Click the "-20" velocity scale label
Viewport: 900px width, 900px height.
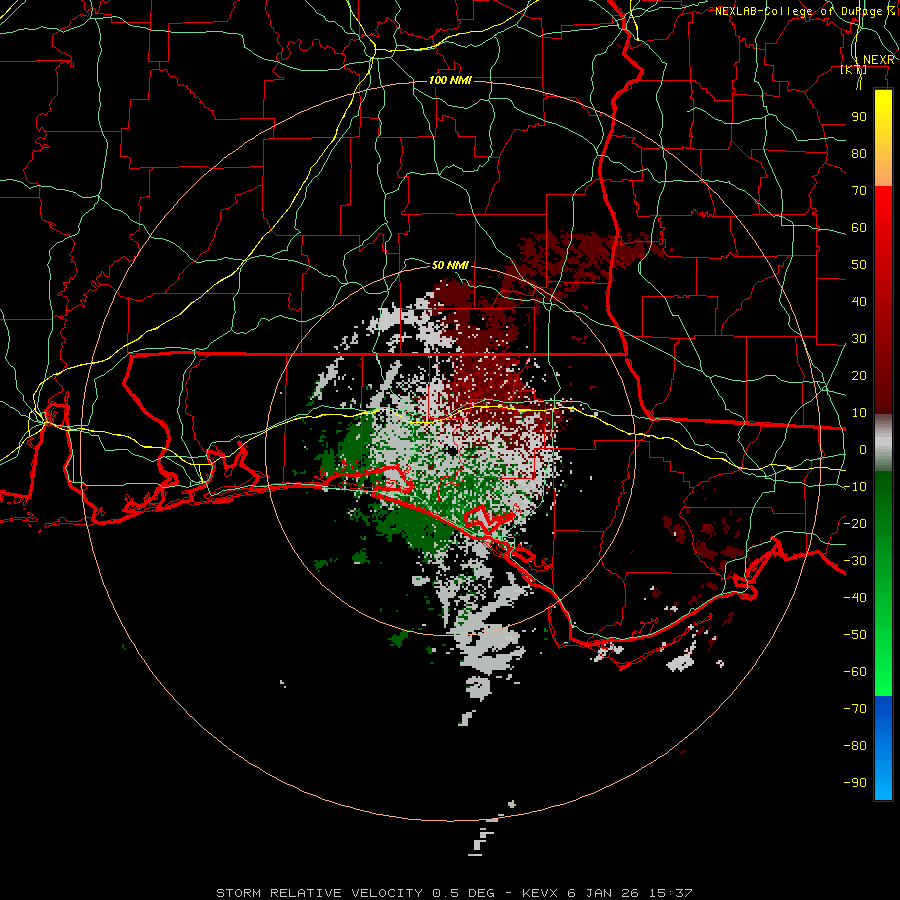click(855, 523)
